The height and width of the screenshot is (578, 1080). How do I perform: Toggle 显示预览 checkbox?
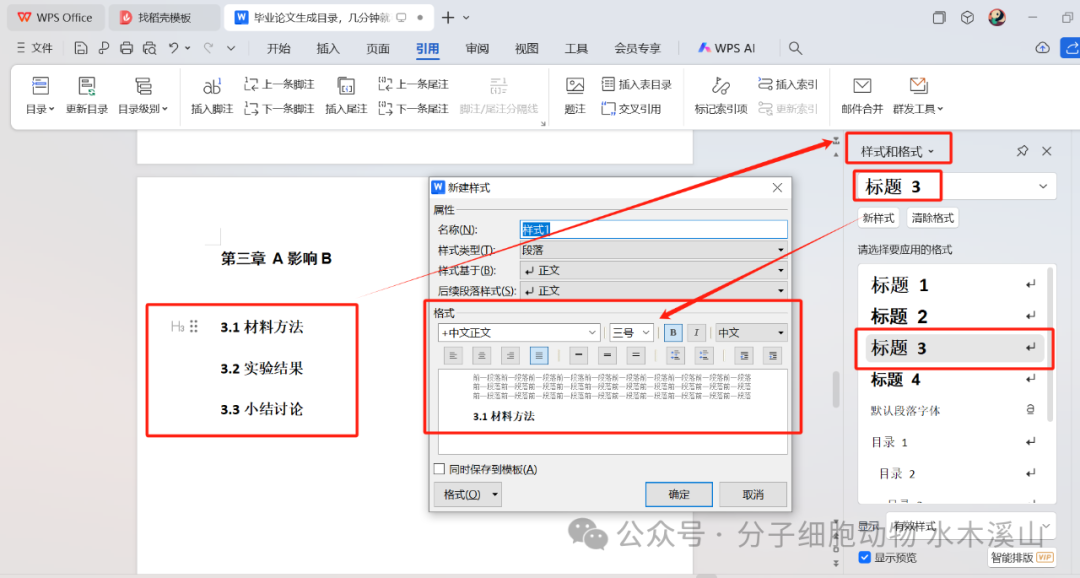pos(864,557)
